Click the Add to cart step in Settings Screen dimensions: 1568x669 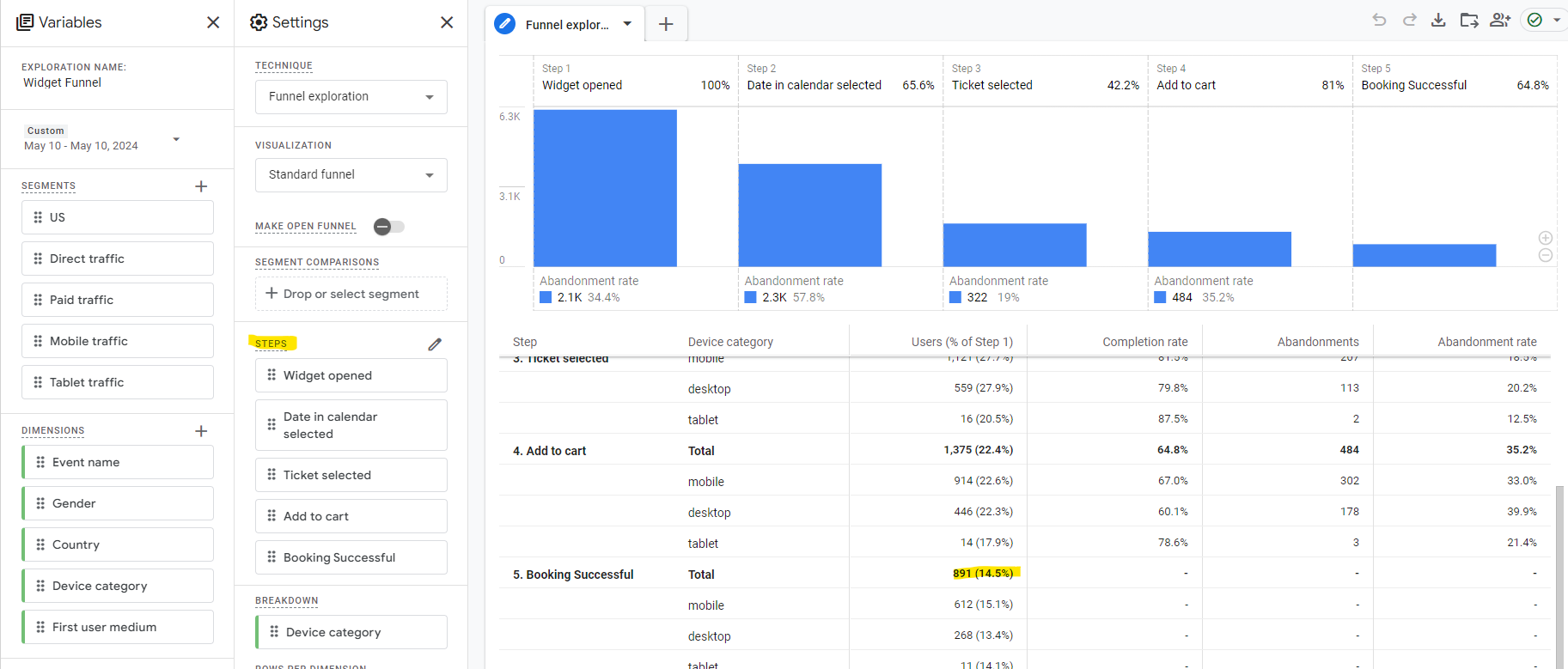[351, 516]
